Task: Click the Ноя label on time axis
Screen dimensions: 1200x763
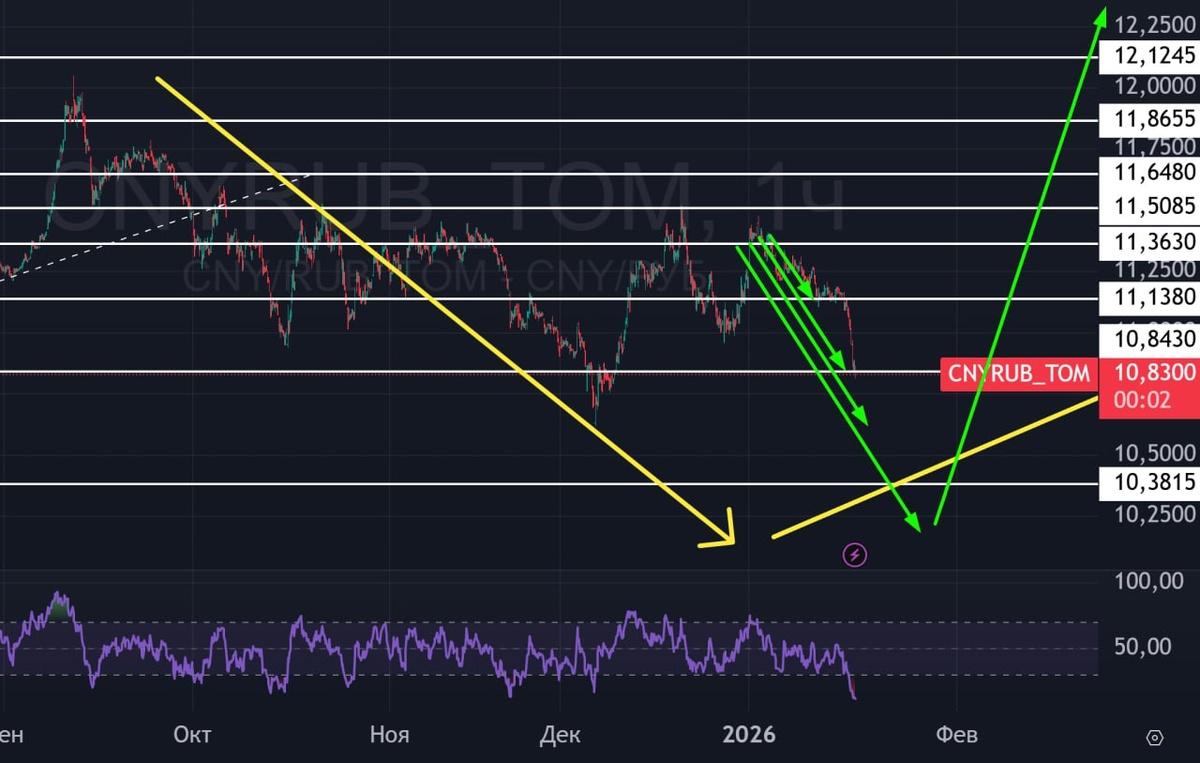Action: [390, 735]
